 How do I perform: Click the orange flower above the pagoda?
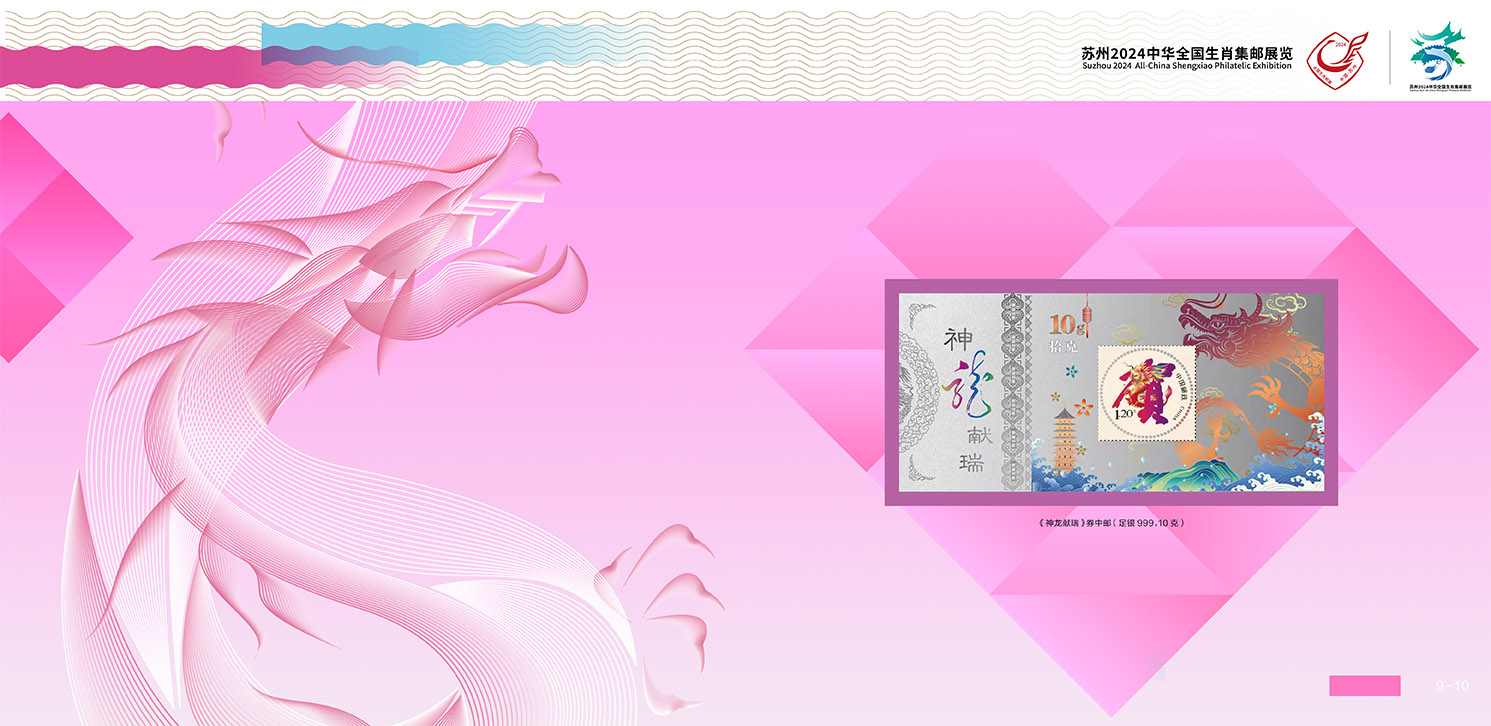click(x=1061, y=399)
